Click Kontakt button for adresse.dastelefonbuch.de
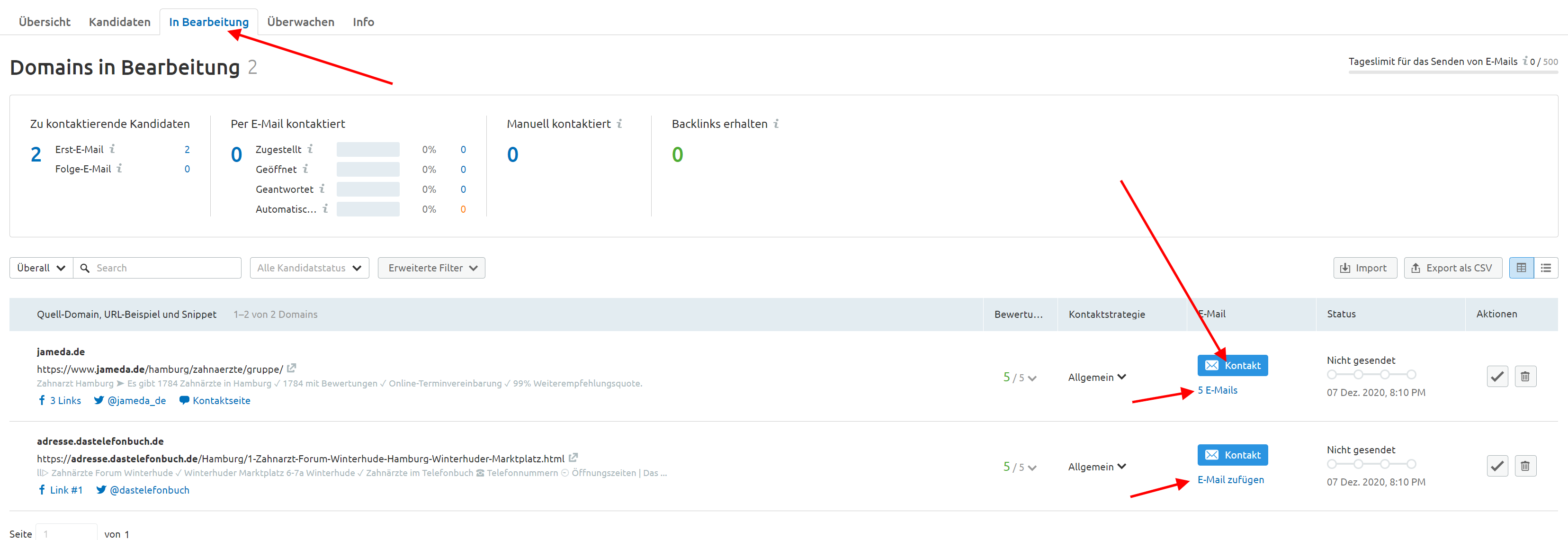The width and height of the screenshot is (1568, 540). 1233,455
